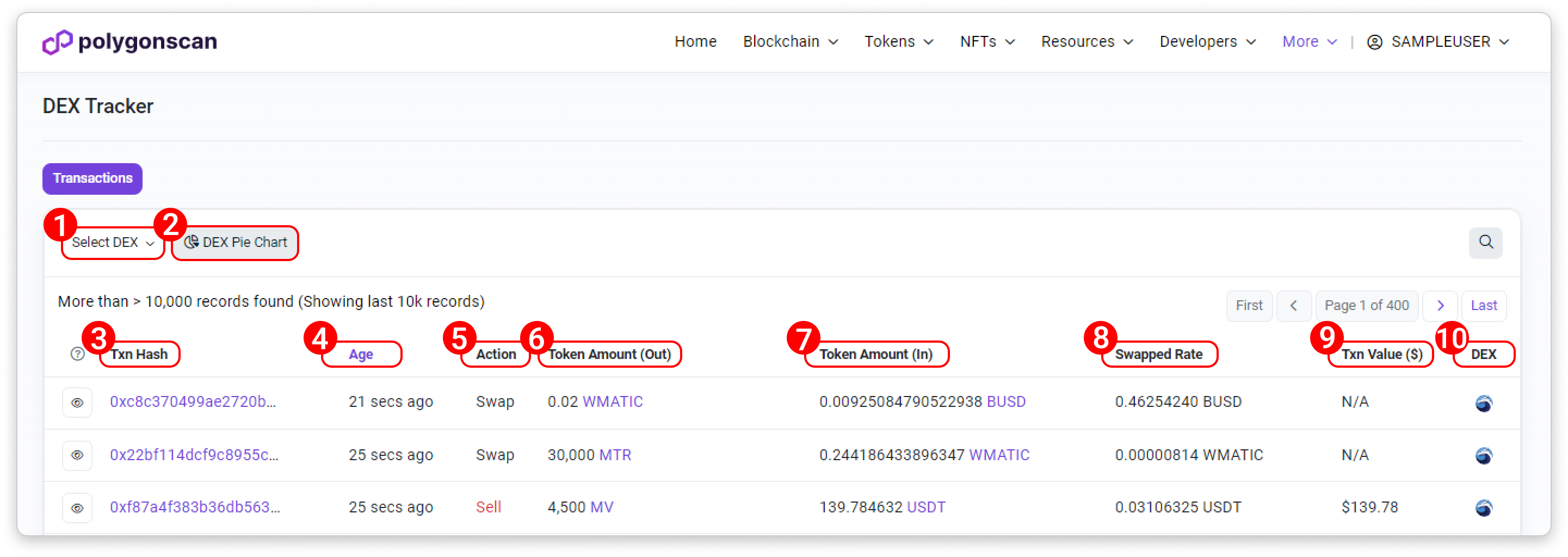Go to previous page using left chevron

[1293, 306]
